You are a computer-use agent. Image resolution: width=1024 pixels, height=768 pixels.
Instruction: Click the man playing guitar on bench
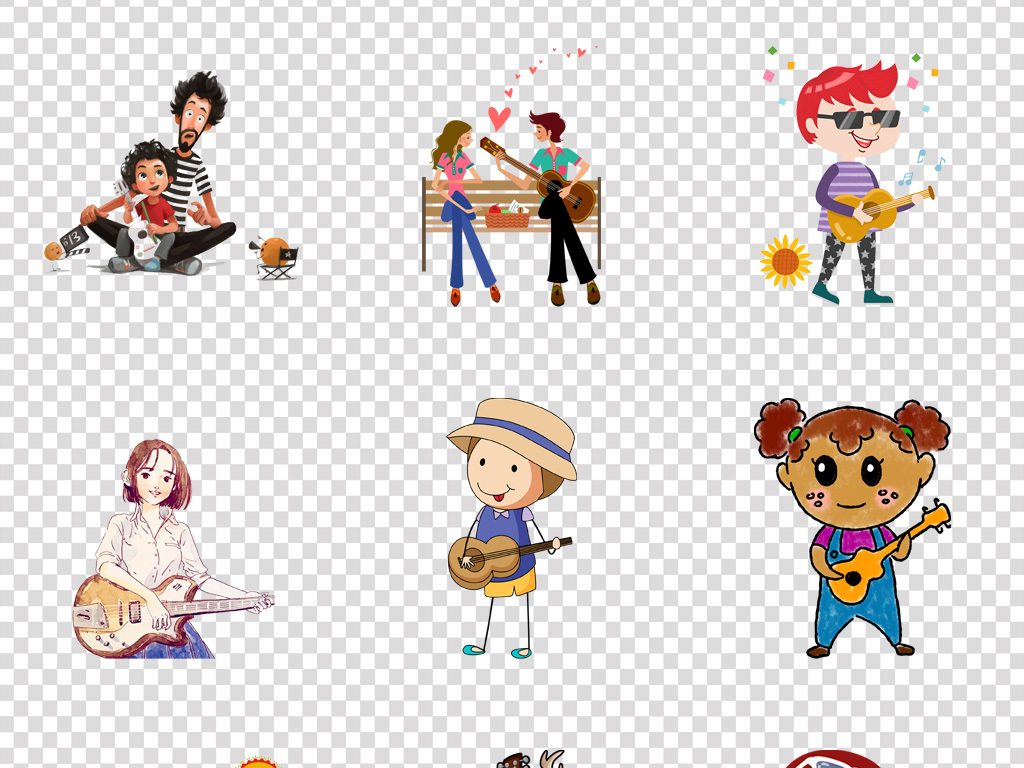pos(560,200)
